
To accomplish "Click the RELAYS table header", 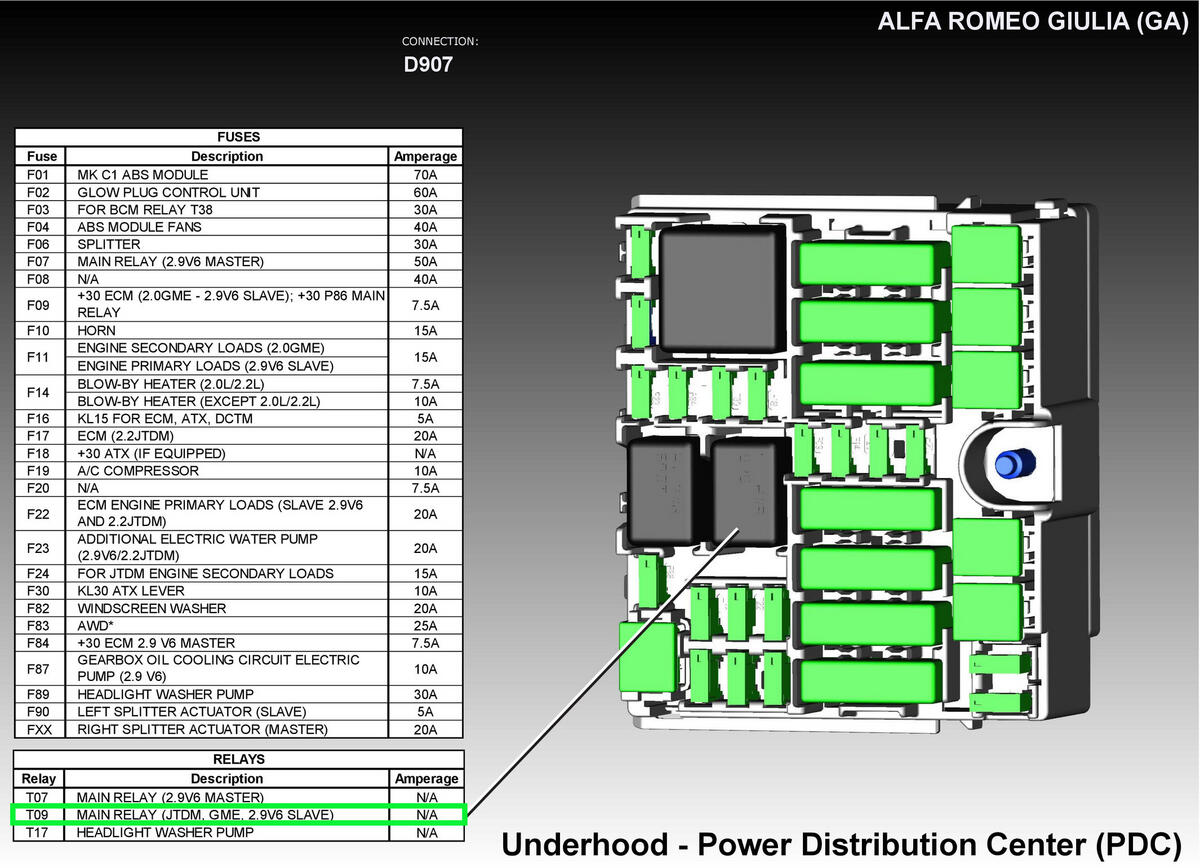I will [x=239, y=759].
